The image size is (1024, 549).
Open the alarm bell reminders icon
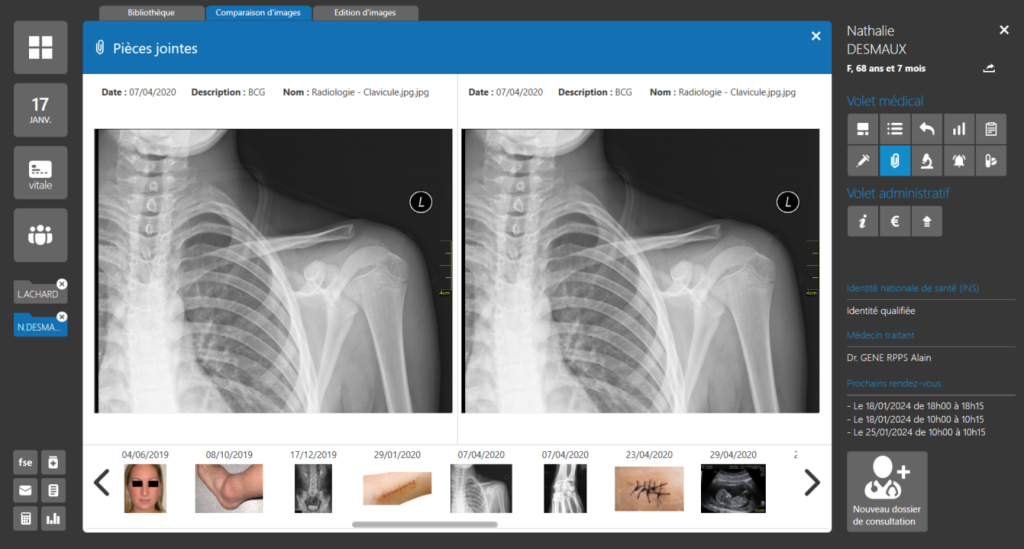click(x=959, y=160)
